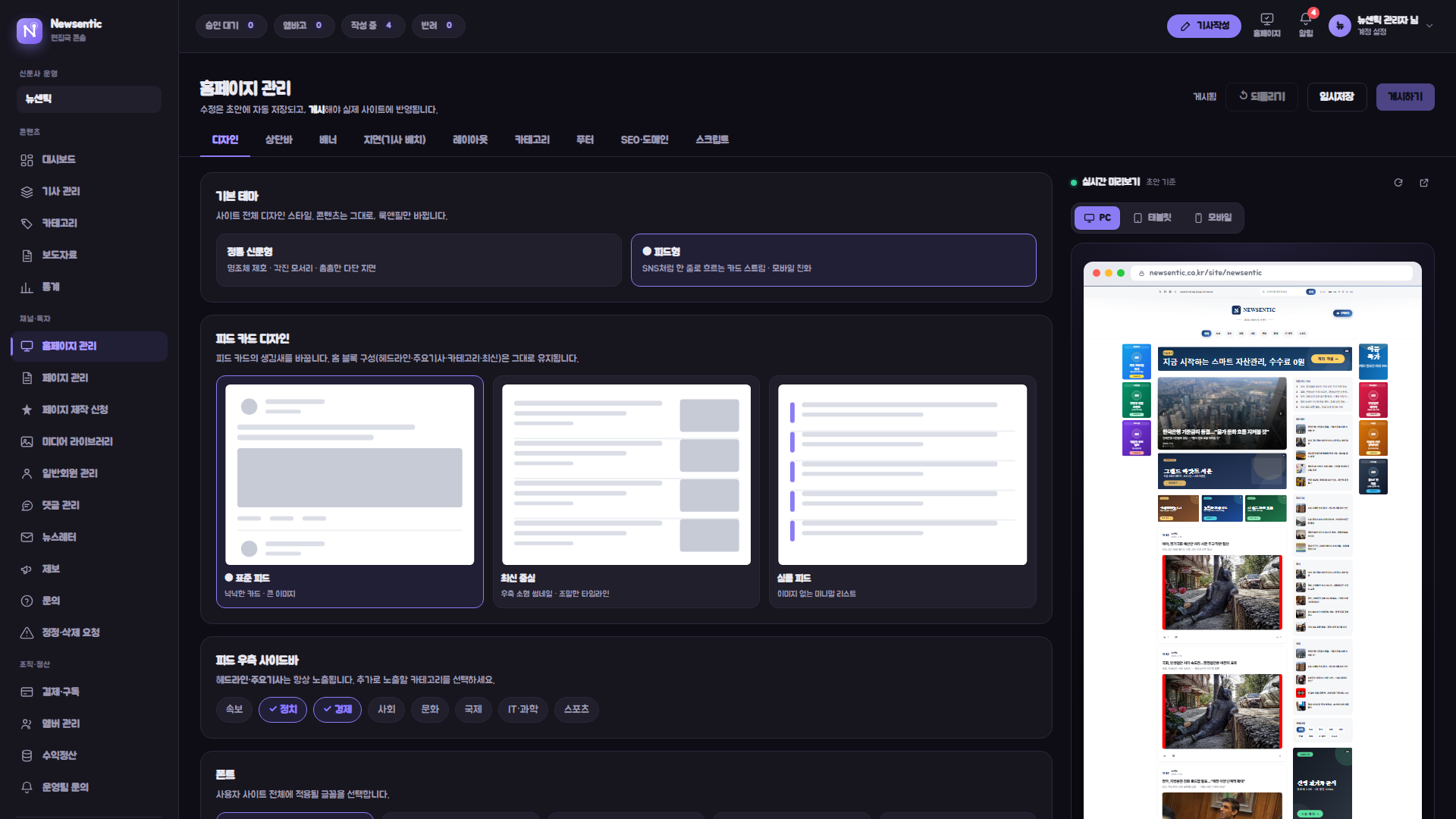Click the 기사 관리 layers icon

pos(27,192)
